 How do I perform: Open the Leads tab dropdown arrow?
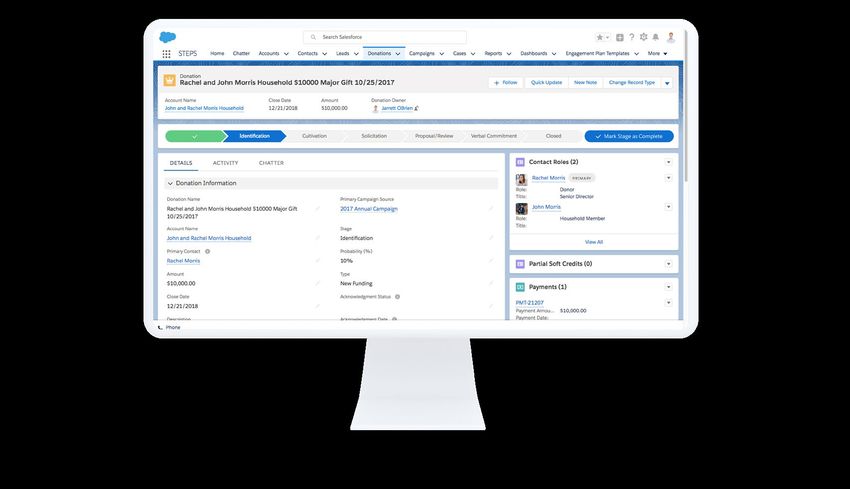(x=356, y=54)
